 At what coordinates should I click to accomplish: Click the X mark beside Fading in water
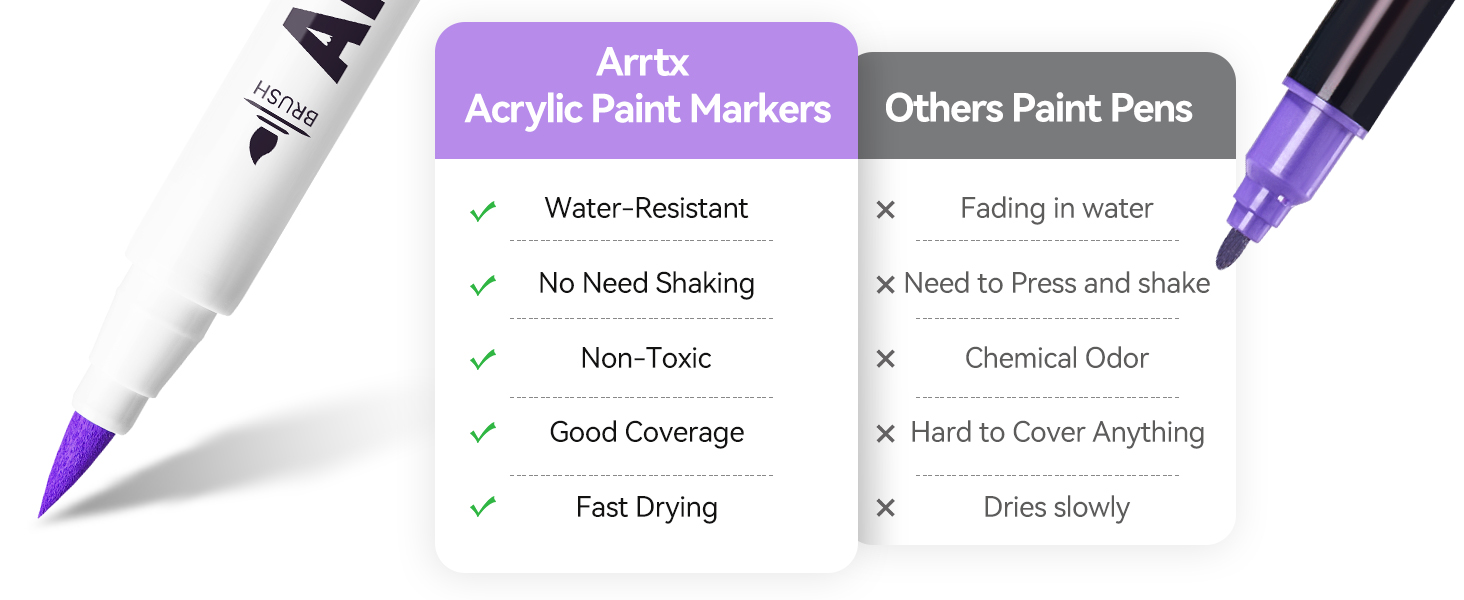(885, 210)
